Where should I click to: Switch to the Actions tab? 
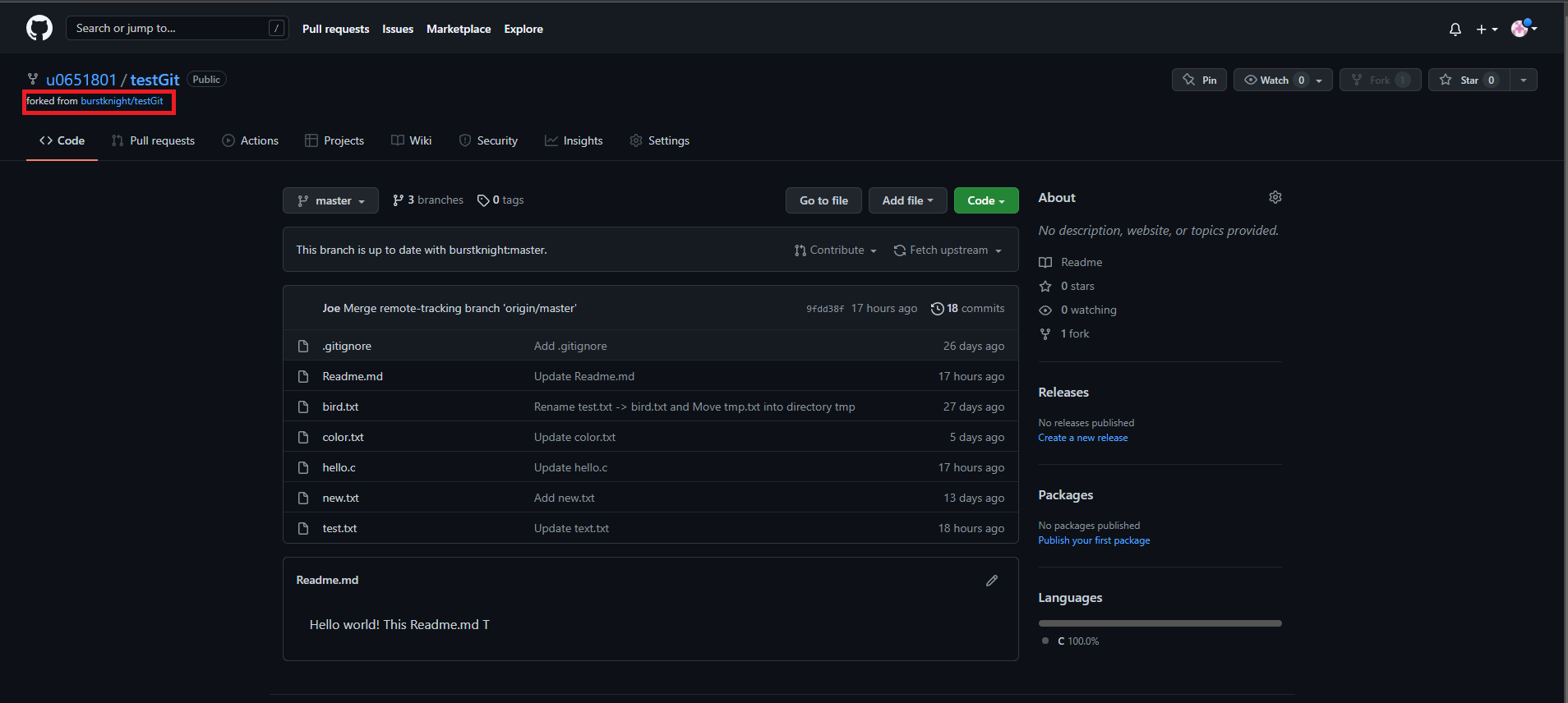[250, 140]
